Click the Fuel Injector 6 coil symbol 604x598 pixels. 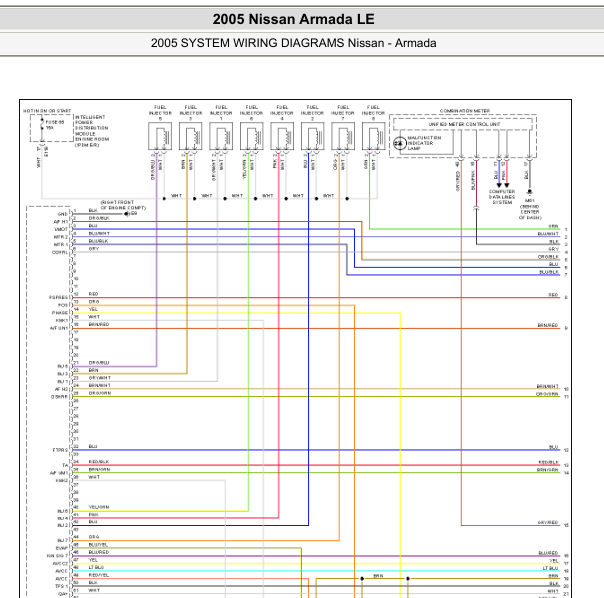click(x=252, y=136)
